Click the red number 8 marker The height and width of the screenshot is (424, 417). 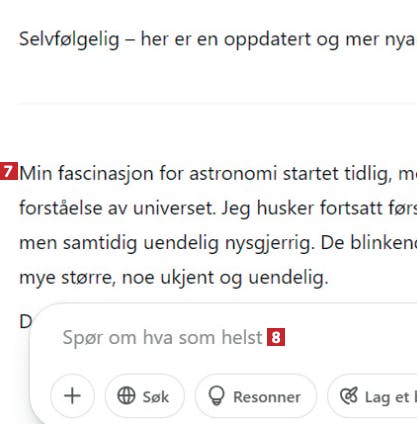[x=276, y=337]
